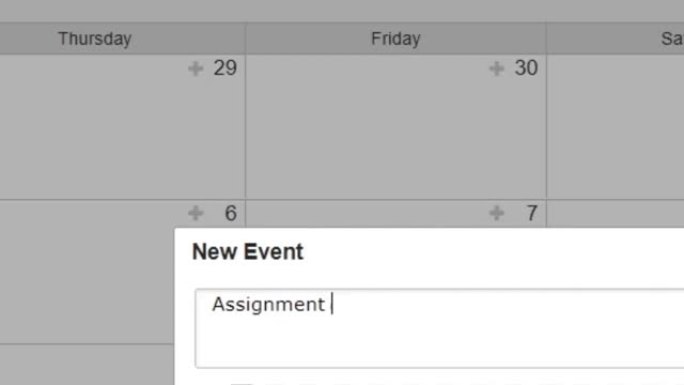Click the empty strip of Friday 7's cell

coord(366,214)
